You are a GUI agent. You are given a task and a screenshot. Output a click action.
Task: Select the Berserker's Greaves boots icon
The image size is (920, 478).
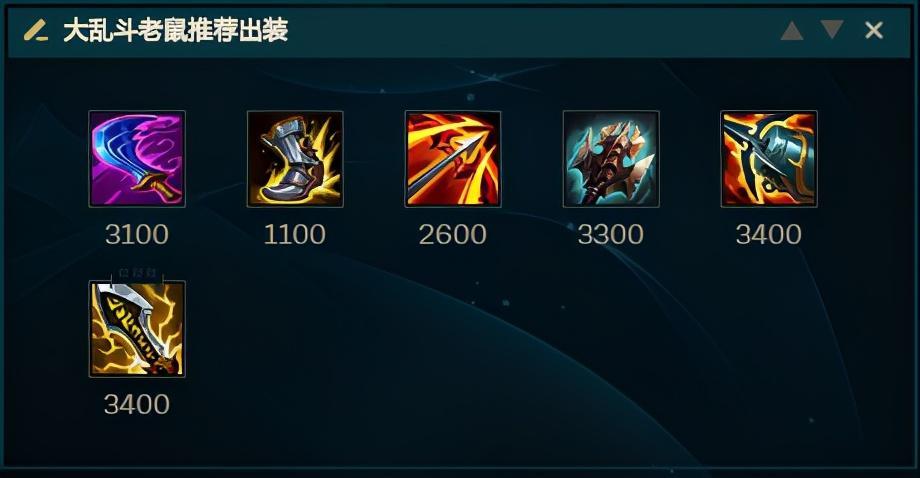tap(295, 159)
